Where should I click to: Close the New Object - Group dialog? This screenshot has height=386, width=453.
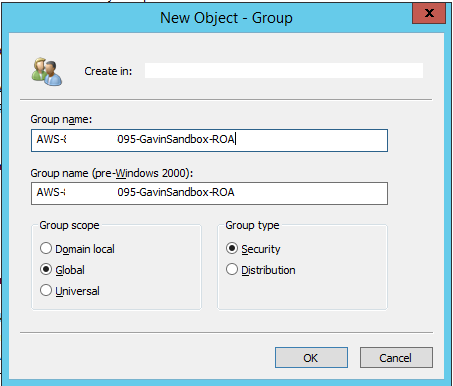tap(429, 13)
